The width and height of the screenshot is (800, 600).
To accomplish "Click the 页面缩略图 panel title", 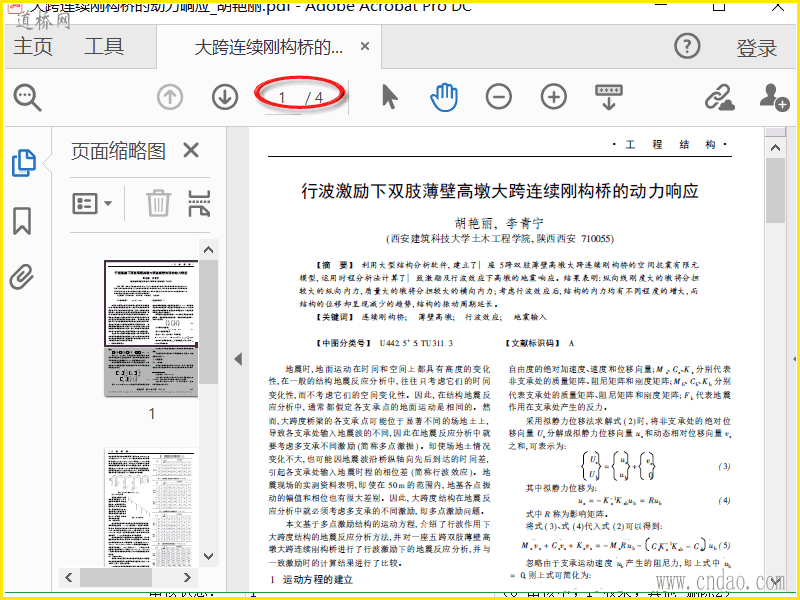I will 118,151.
